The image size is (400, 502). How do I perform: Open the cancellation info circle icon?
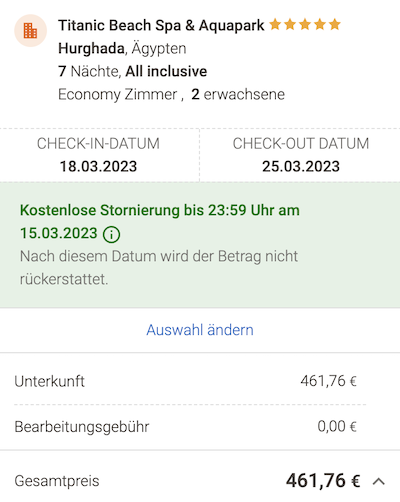[x=111, y=234]
